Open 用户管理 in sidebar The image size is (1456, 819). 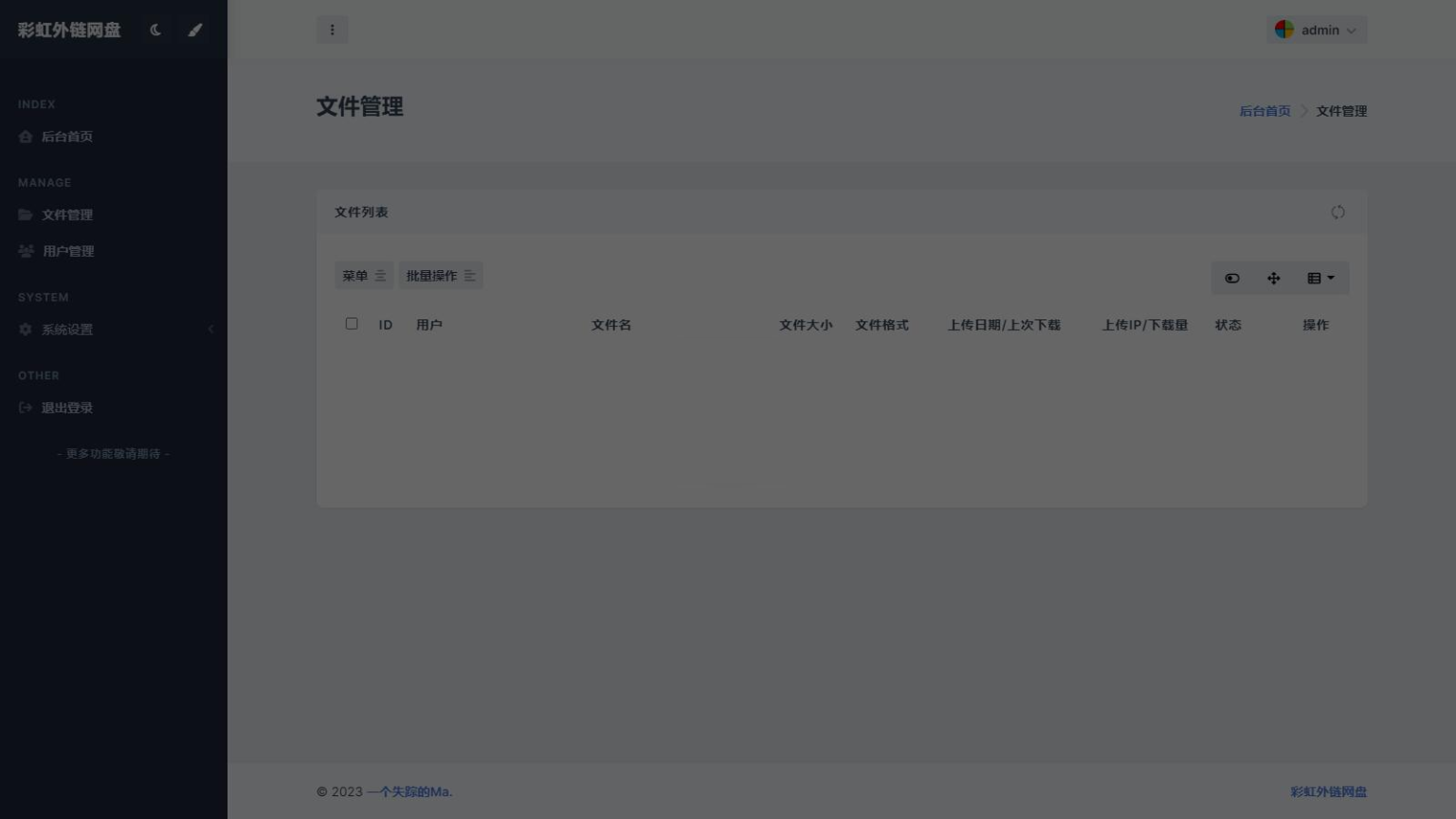[x=68, y=251]
